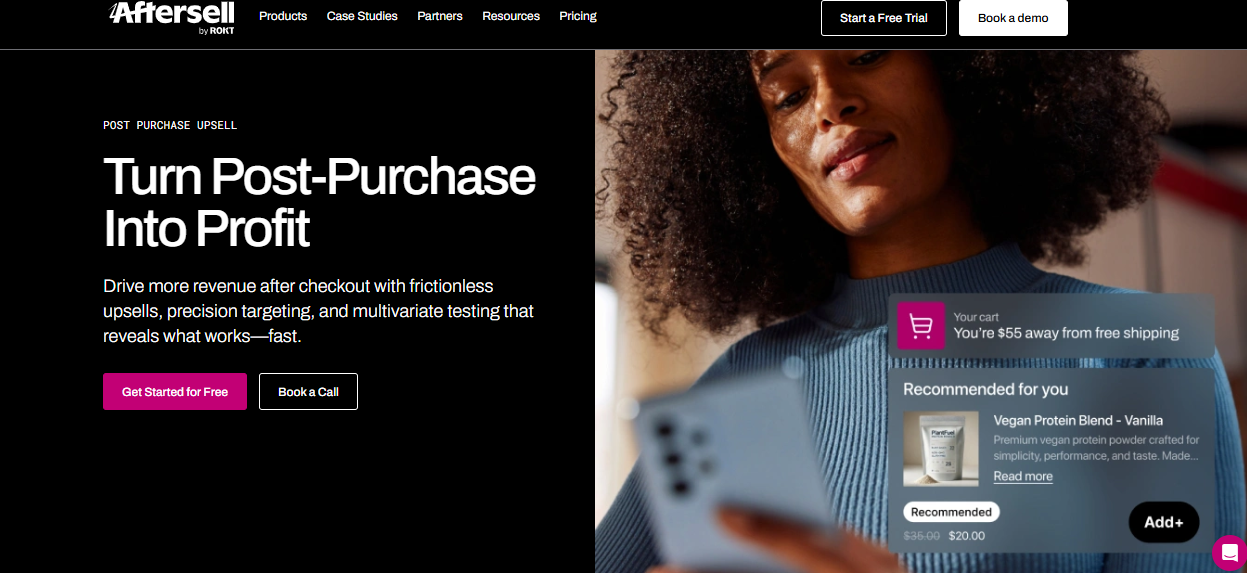
Task: Open the Resources menu
Action: (x=511, y=16)
